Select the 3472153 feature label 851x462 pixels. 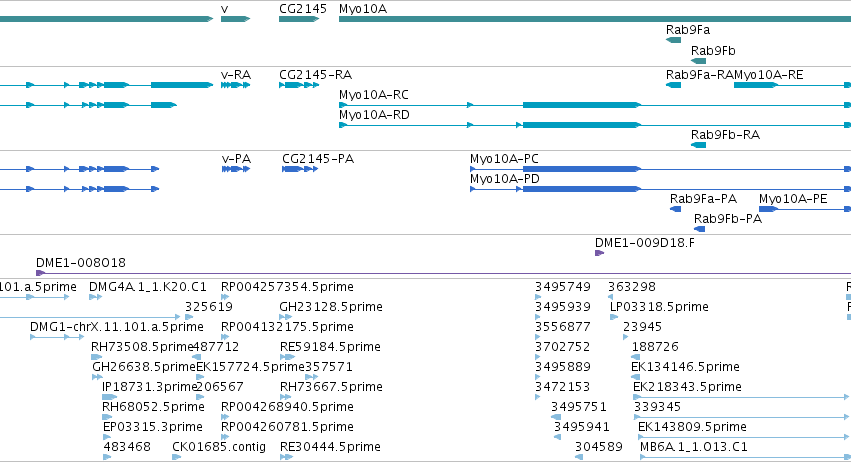click(563, 388)
